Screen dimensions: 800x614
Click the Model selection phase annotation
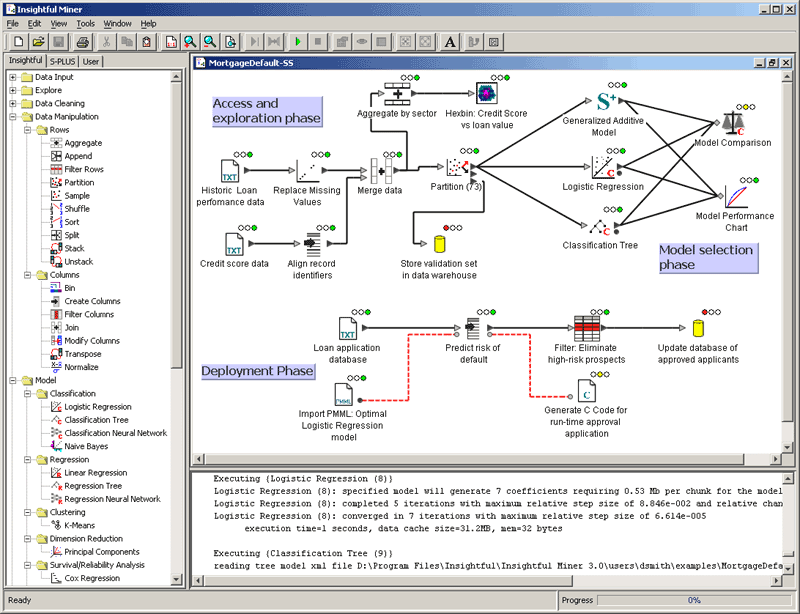click(708, 257)
